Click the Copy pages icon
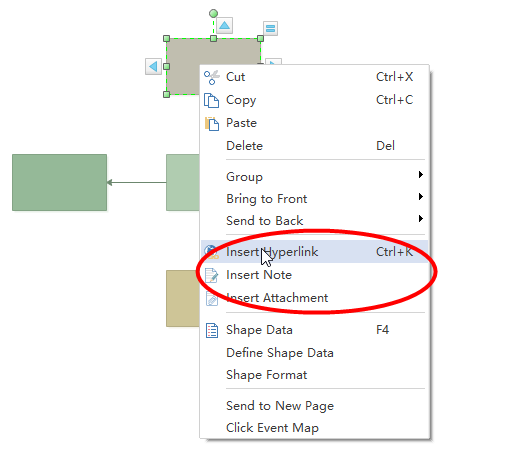 (211, 100)
